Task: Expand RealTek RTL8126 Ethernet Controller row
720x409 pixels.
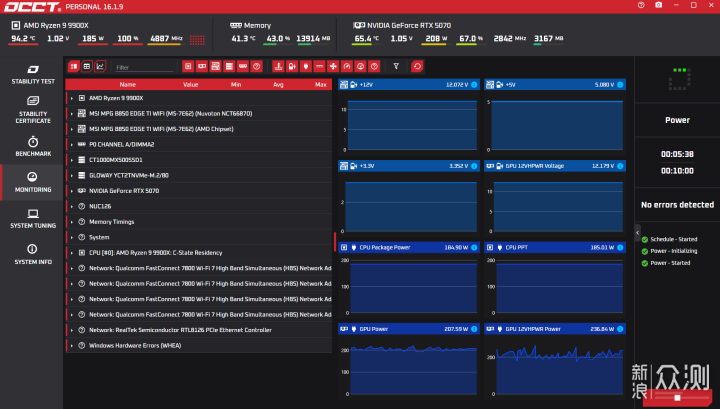Action: point(72,331)
